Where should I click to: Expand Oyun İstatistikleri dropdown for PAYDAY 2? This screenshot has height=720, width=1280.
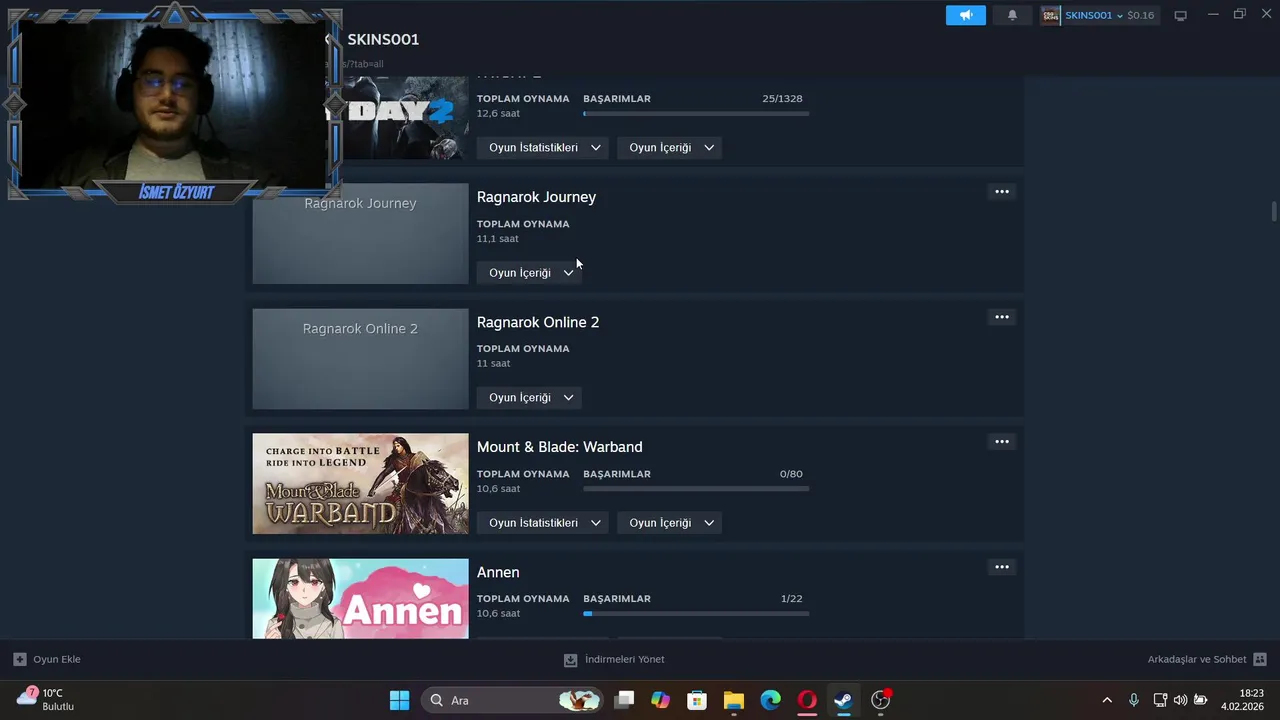click(543, 147)
